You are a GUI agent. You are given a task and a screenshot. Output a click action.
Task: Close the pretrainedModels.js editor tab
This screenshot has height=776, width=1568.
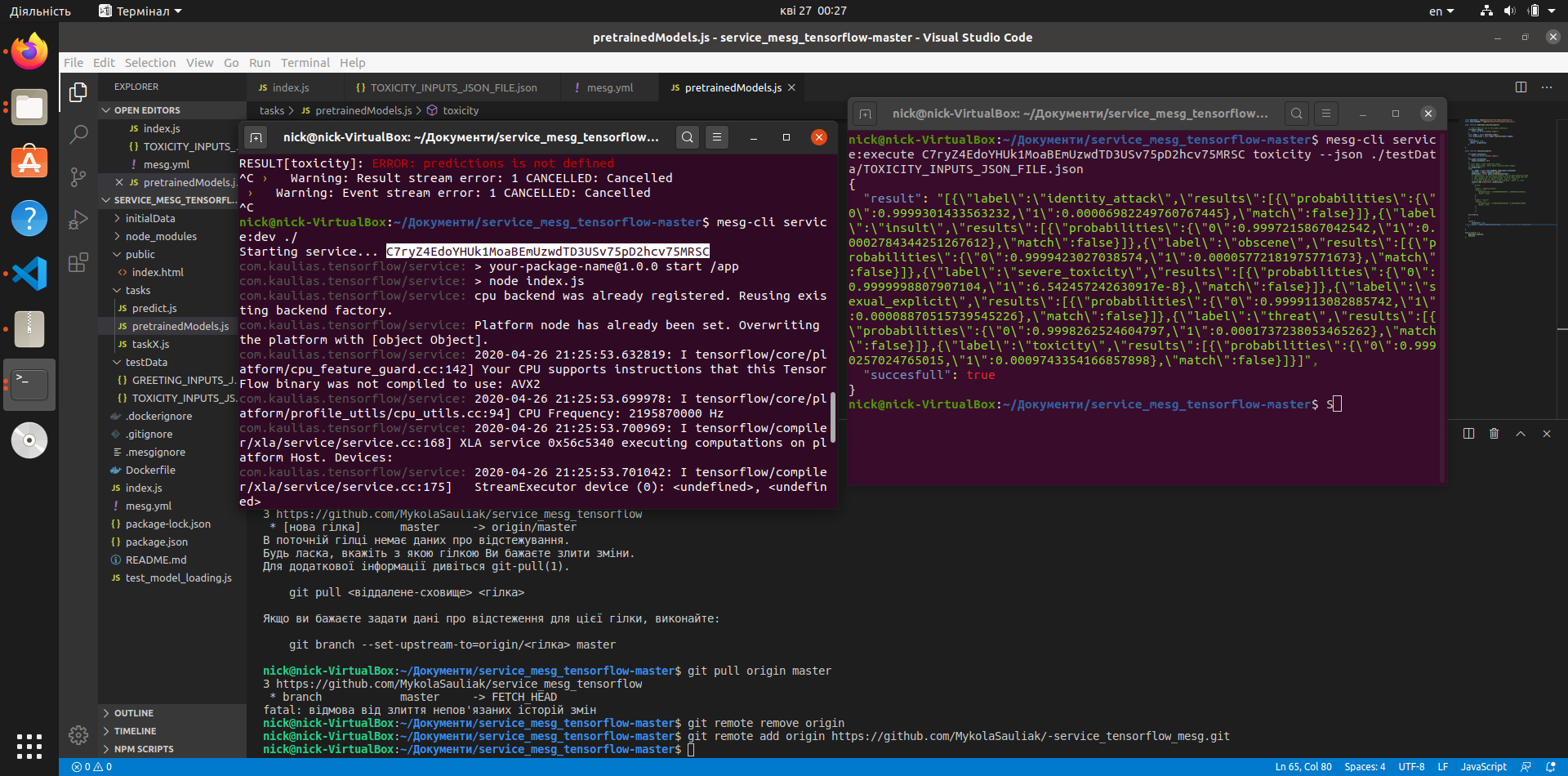pos(791,87)
